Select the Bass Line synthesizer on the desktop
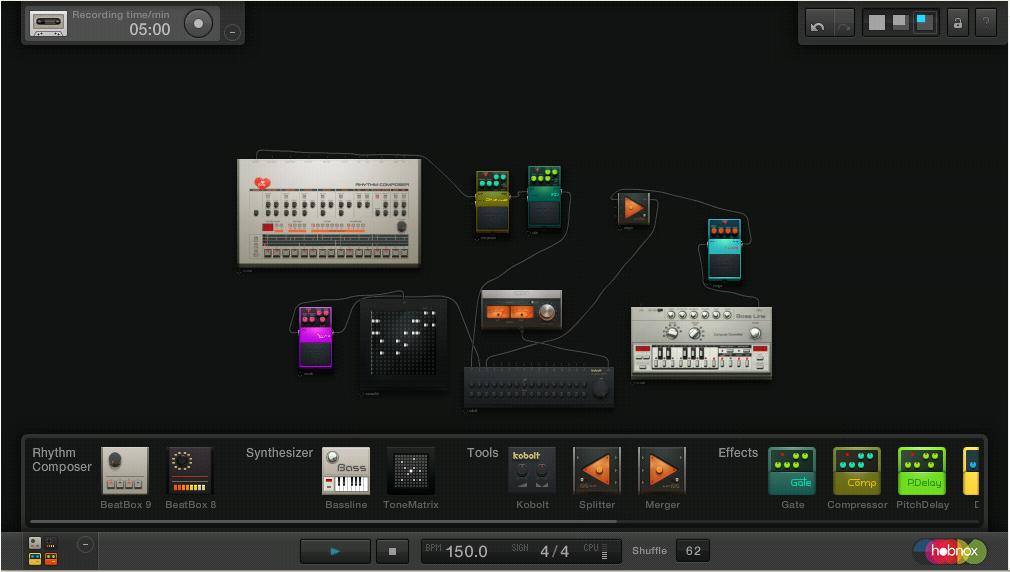Viewport: 1010px width, 572px height. coord(701,343)
